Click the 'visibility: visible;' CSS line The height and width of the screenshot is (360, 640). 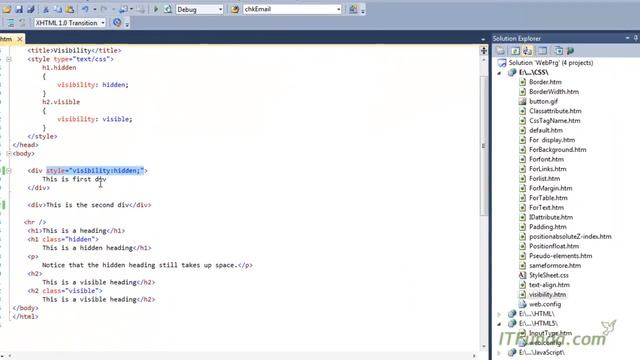pyautogui.click(x=95, y=119)
